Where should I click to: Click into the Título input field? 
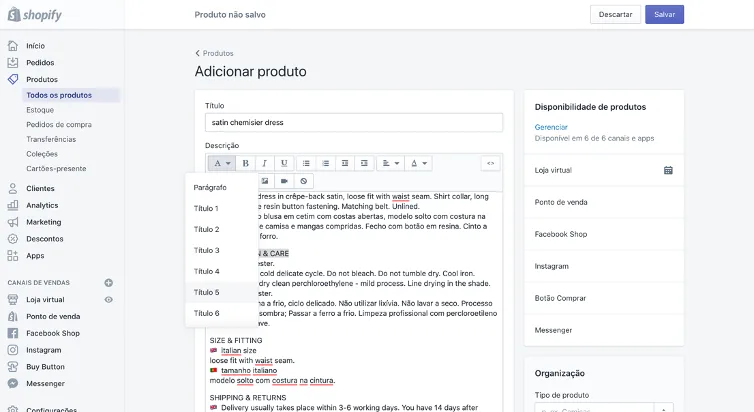354,123
